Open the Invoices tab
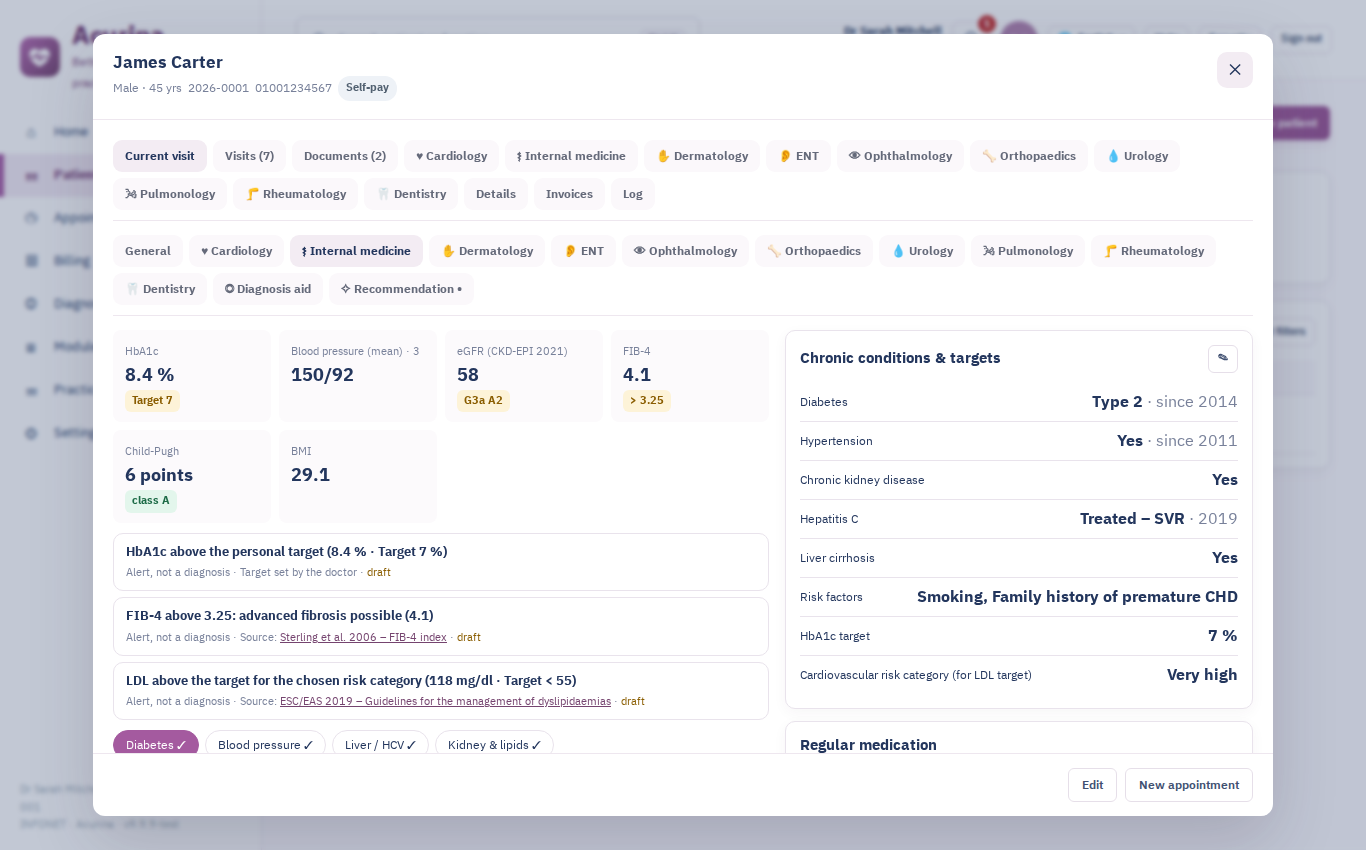1366x850 pixels. [x=569, y=194]
